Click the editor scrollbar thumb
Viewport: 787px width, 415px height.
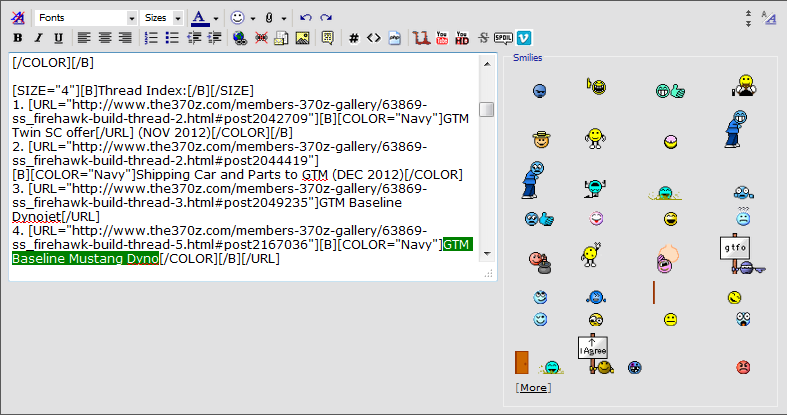pyautogui.click(x=486, y=109)
